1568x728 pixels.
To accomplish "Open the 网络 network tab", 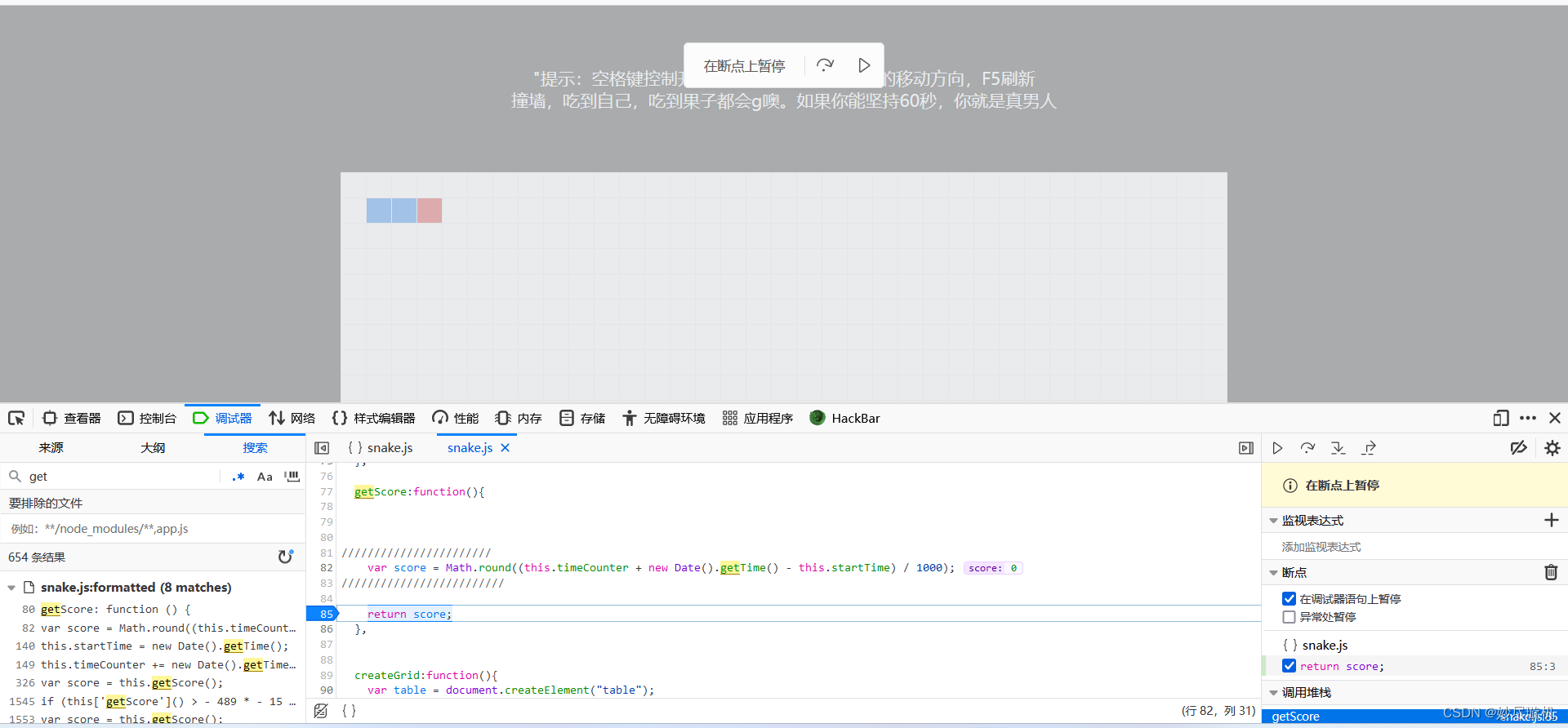I will (292, 419).
